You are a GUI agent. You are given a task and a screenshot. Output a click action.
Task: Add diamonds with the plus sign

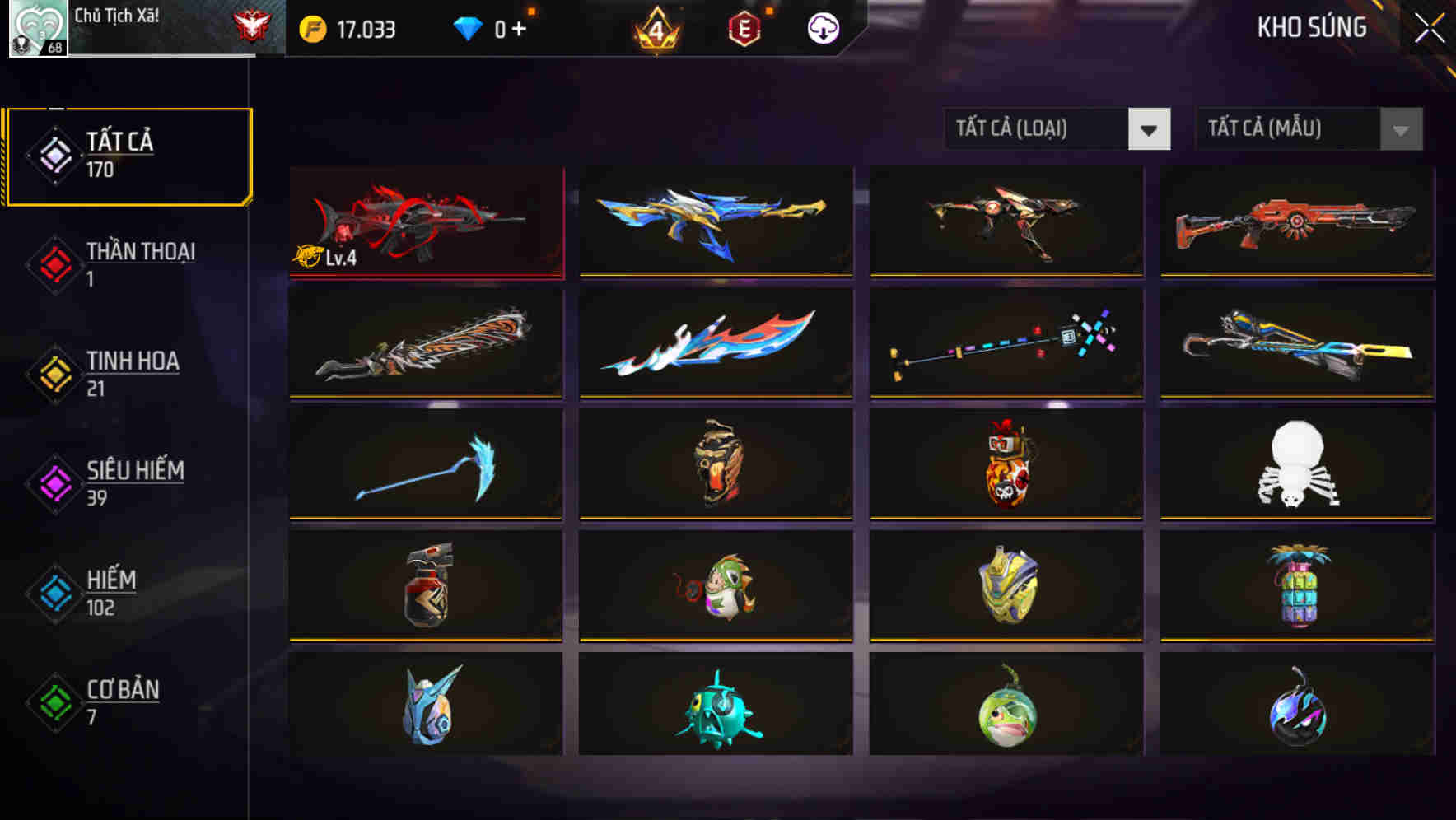(x=519, y=29)
